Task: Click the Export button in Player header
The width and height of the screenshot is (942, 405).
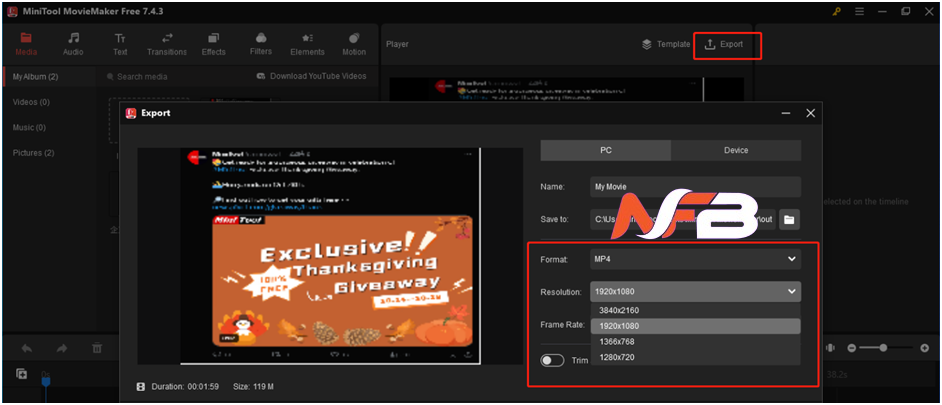Action: point(725,45)
